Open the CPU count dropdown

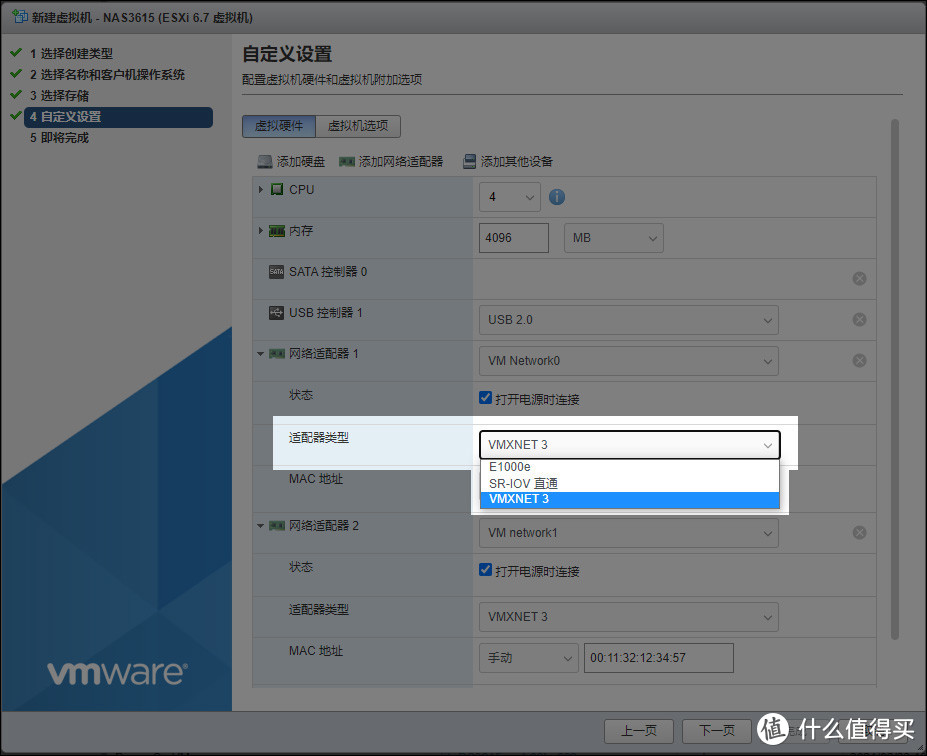(x=510, y=197)
